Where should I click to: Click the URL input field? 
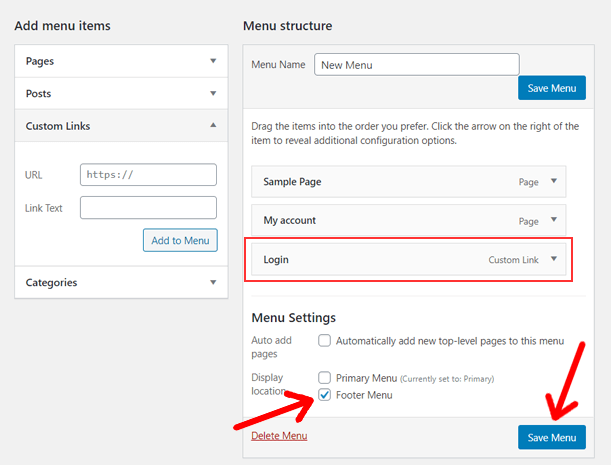[148, 174]
